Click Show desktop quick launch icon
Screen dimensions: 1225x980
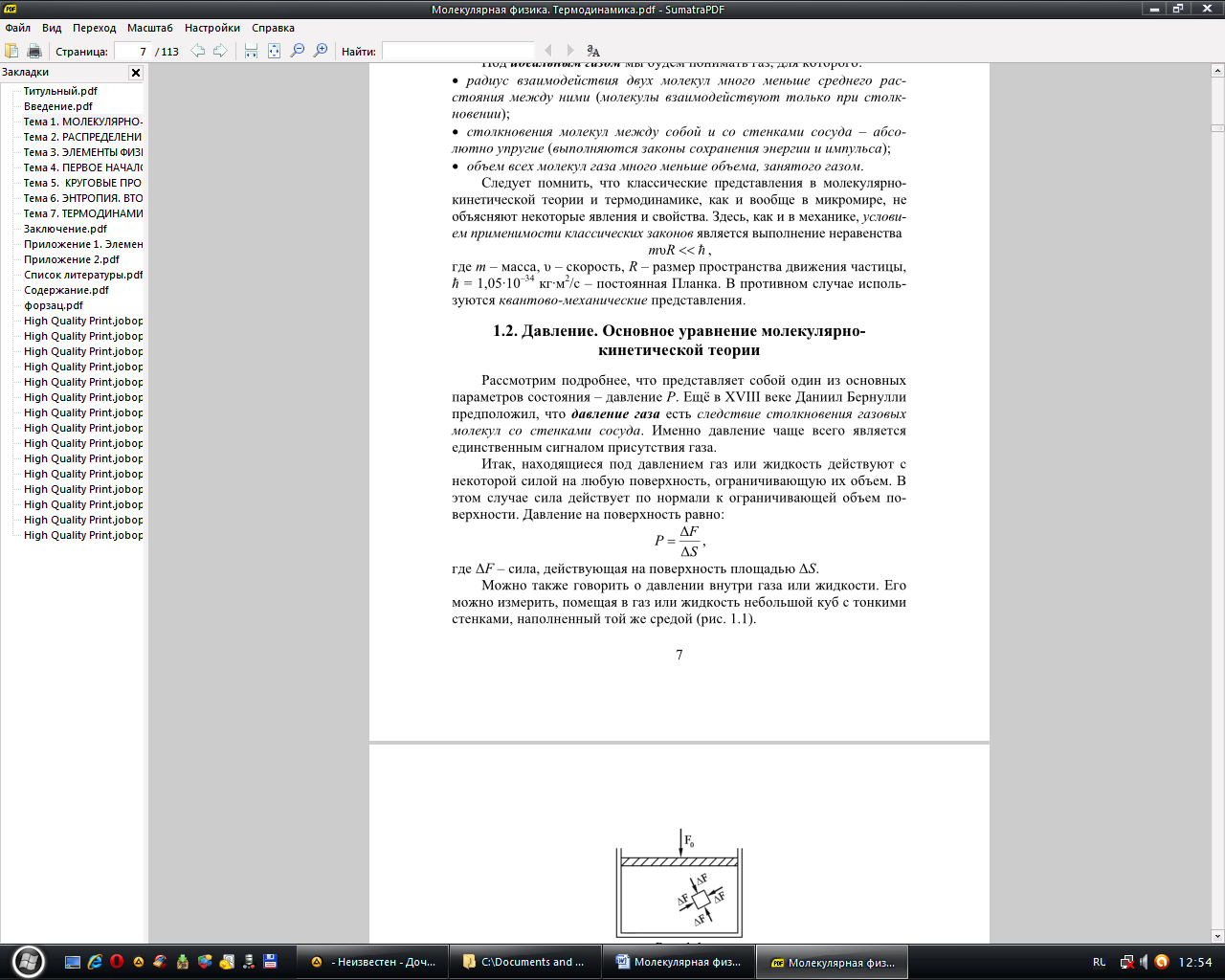(x=72, y=962)
